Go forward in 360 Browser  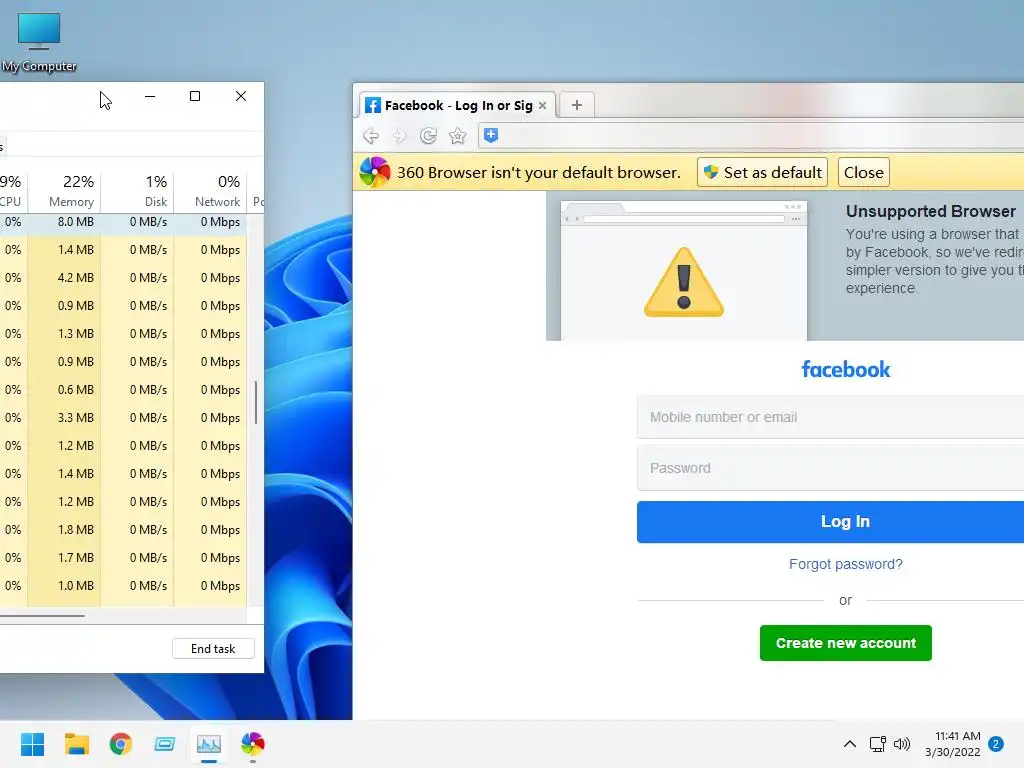(x=399, y=136)
